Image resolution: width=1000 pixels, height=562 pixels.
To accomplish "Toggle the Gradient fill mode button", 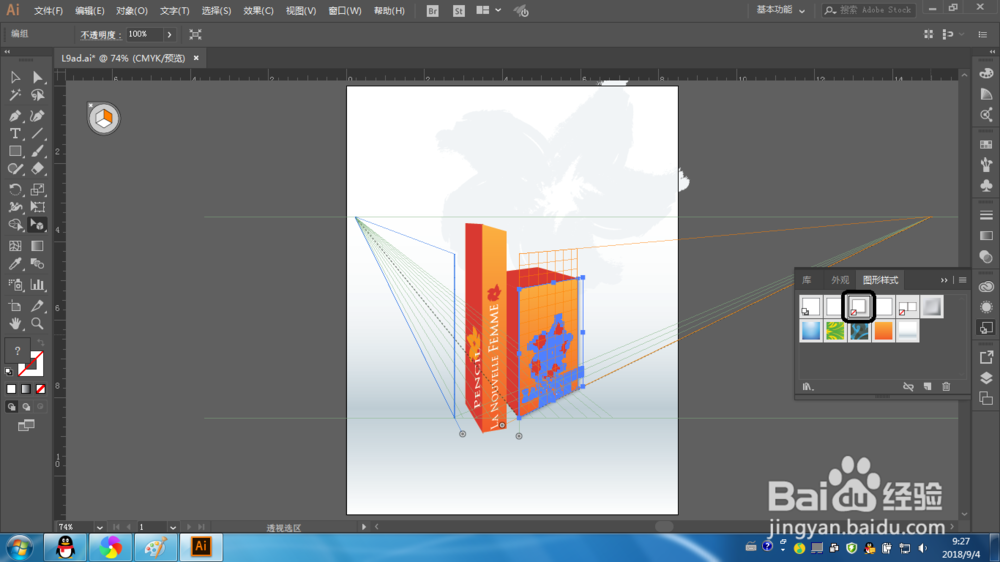I will coord(26,388).
